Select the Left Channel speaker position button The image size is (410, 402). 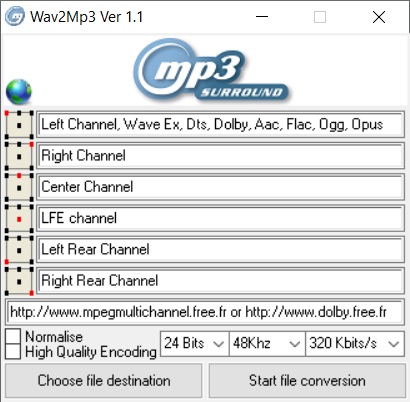pos(19,125)
